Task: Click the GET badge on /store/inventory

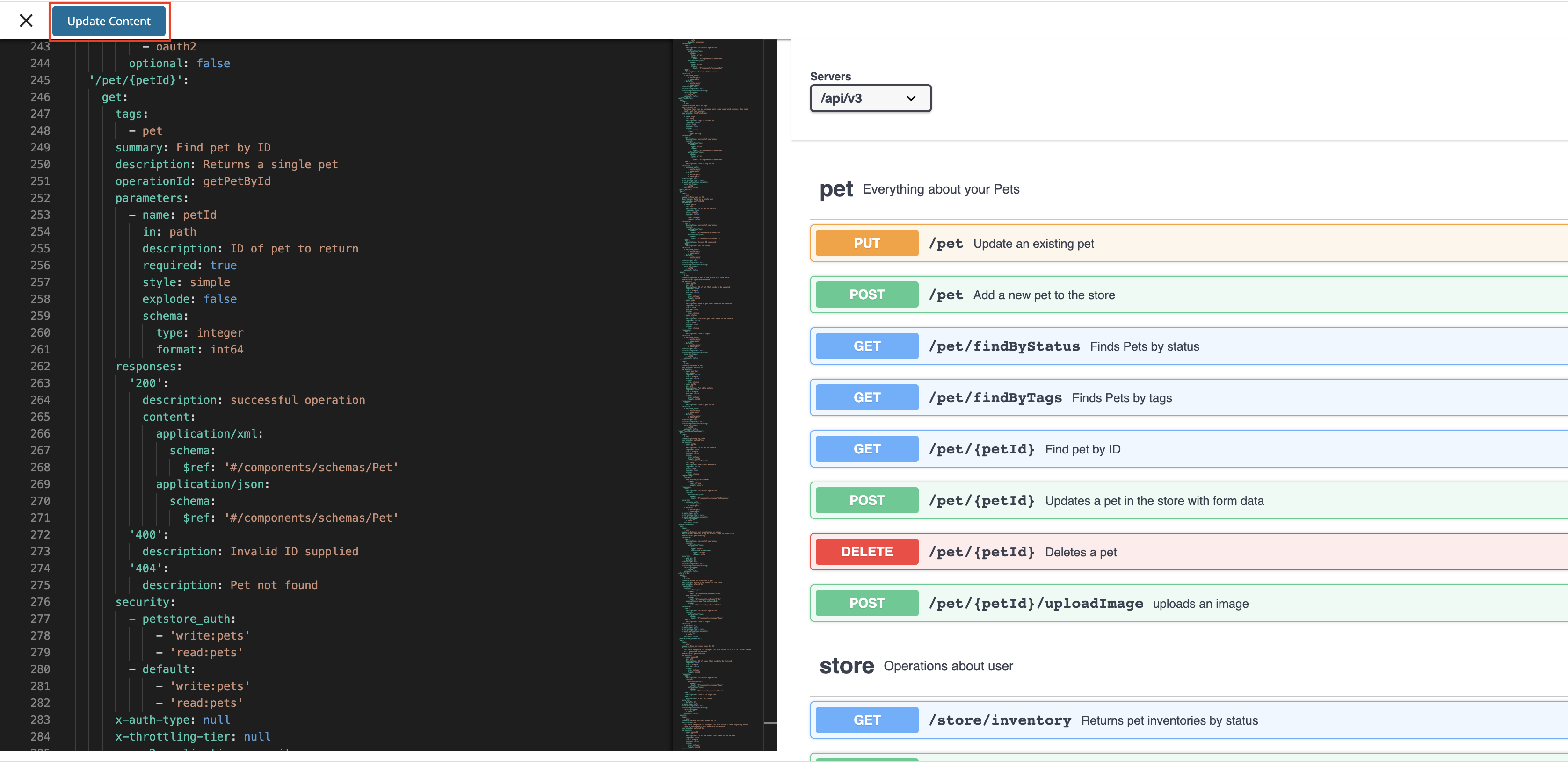Action: (865, 719)
